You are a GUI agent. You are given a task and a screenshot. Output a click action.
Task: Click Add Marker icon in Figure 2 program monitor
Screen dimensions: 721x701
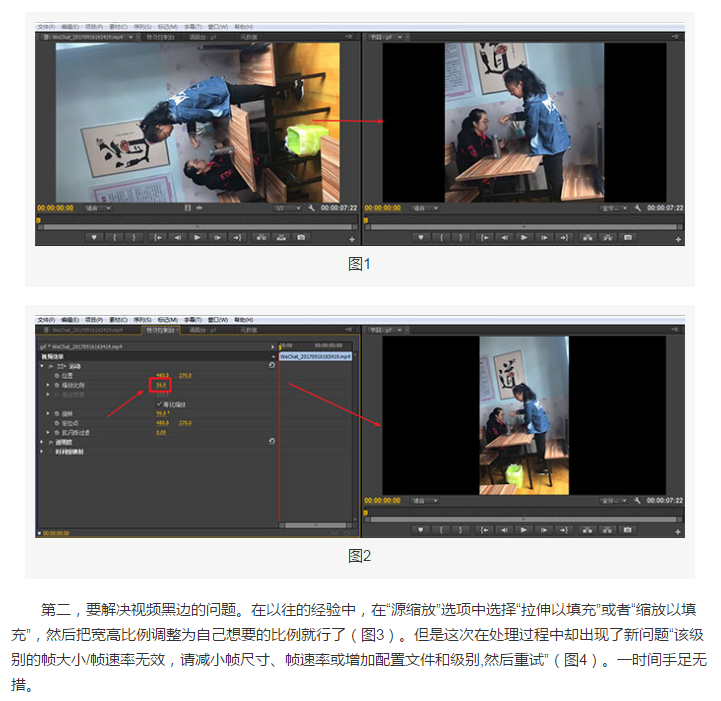pyautogui.click(x=419, y=529)
